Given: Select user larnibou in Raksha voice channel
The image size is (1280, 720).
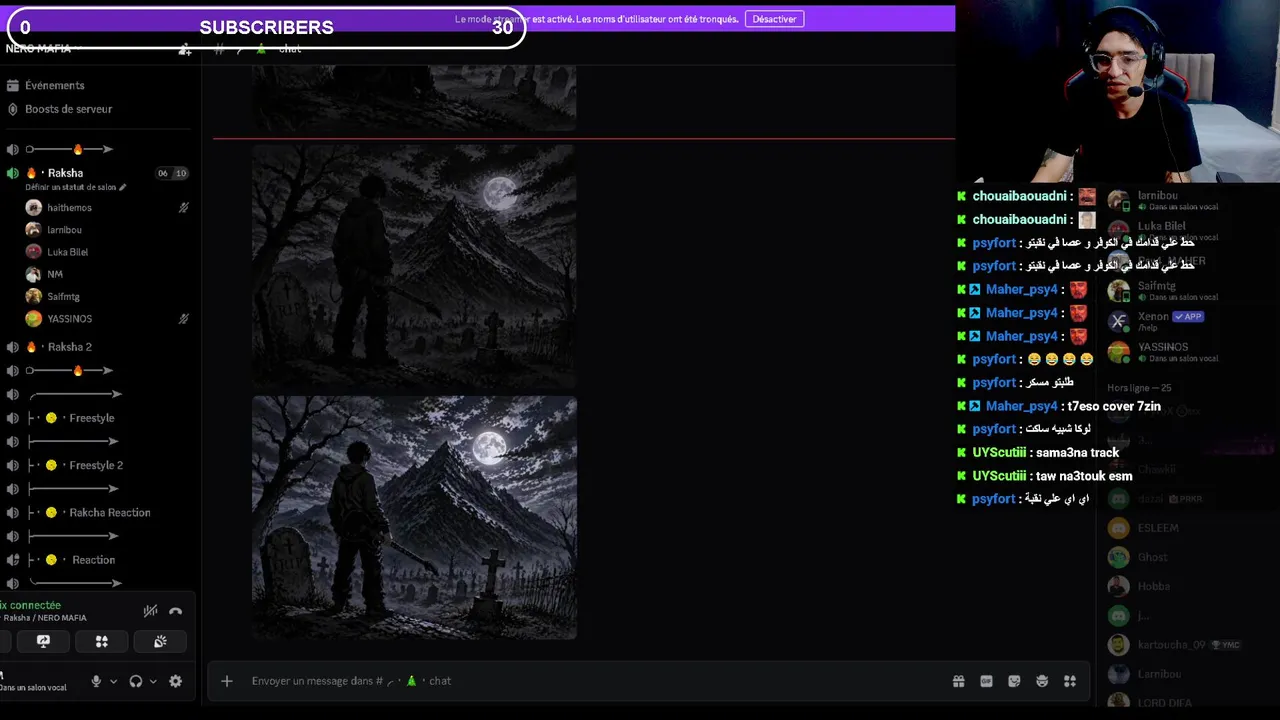Looking at the screenshot, I should (x=64, y=230).
